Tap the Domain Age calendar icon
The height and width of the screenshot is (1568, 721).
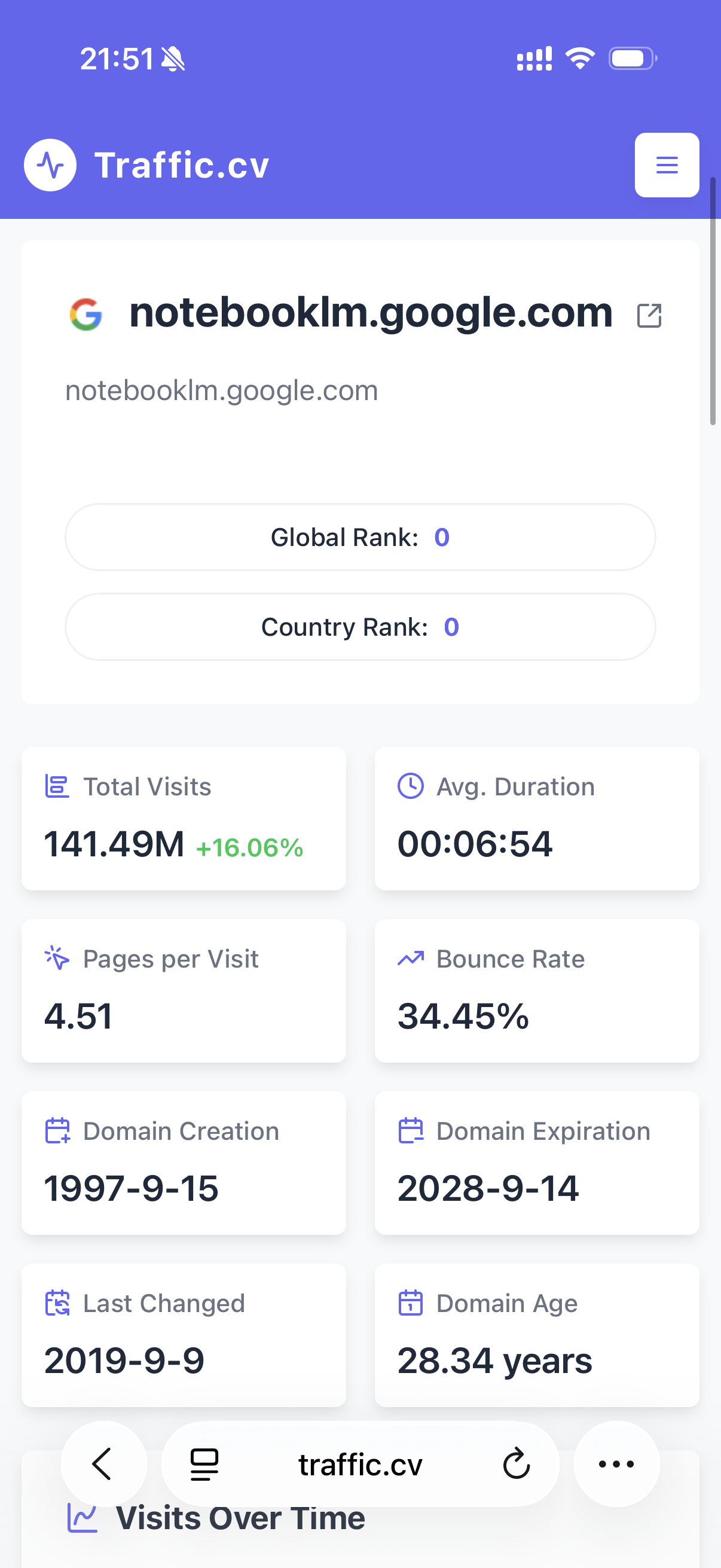point(411,1303)
